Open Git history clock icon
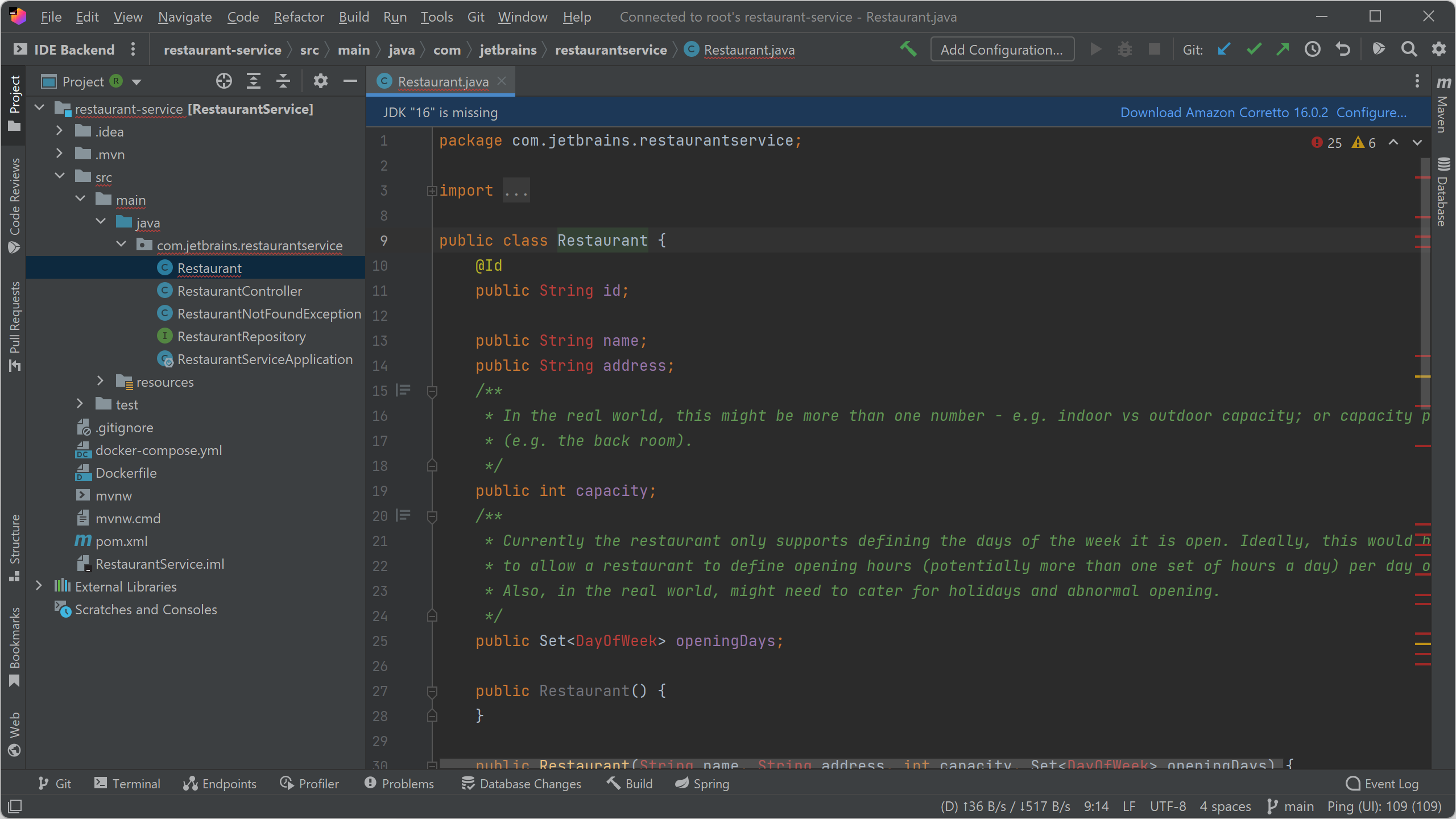 pos(1313,49)
